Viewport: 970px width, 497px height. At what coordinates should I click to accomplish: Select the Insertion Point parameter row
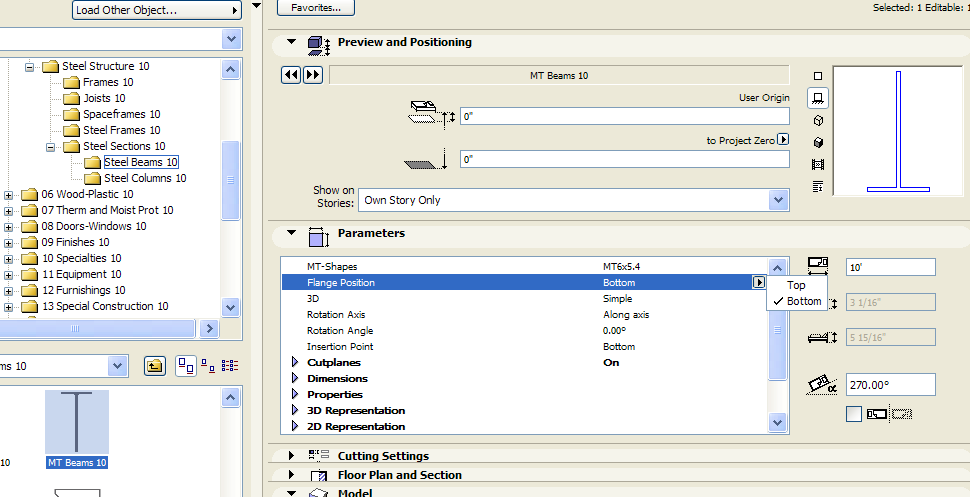(x=525, y=347)
